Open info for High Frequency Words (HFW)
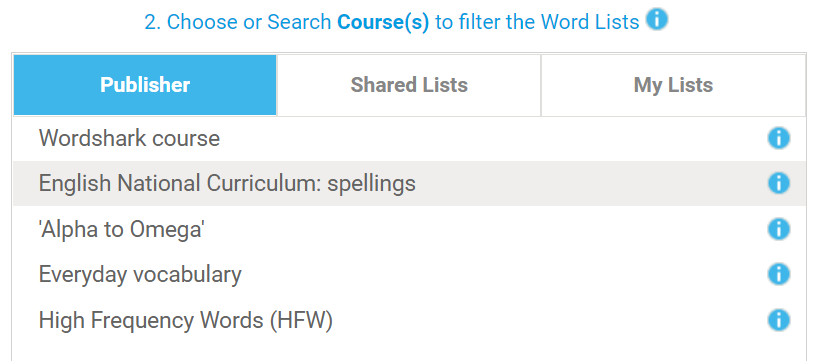Image resolution: width=819 pixels, height=361 pixels. coord(778,320)
